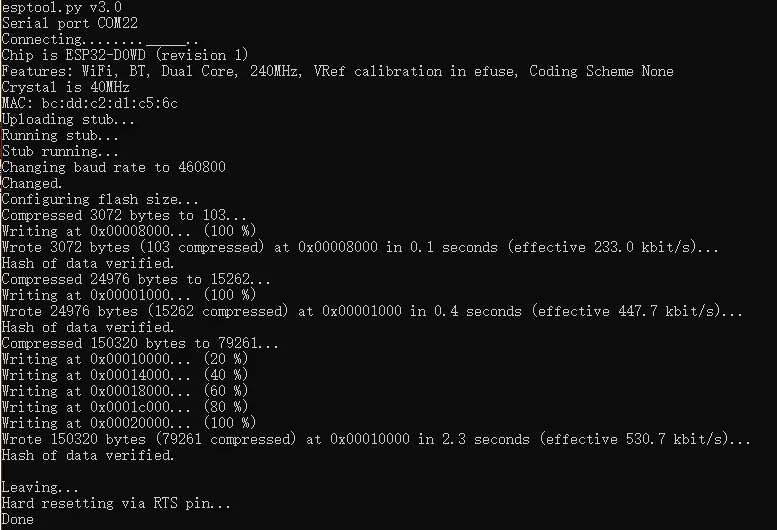Click the 'Writing at 0x00001000...' line
The width and height of the screenshot is (777, 530).
pyautogui.click(x=129, y=295)
